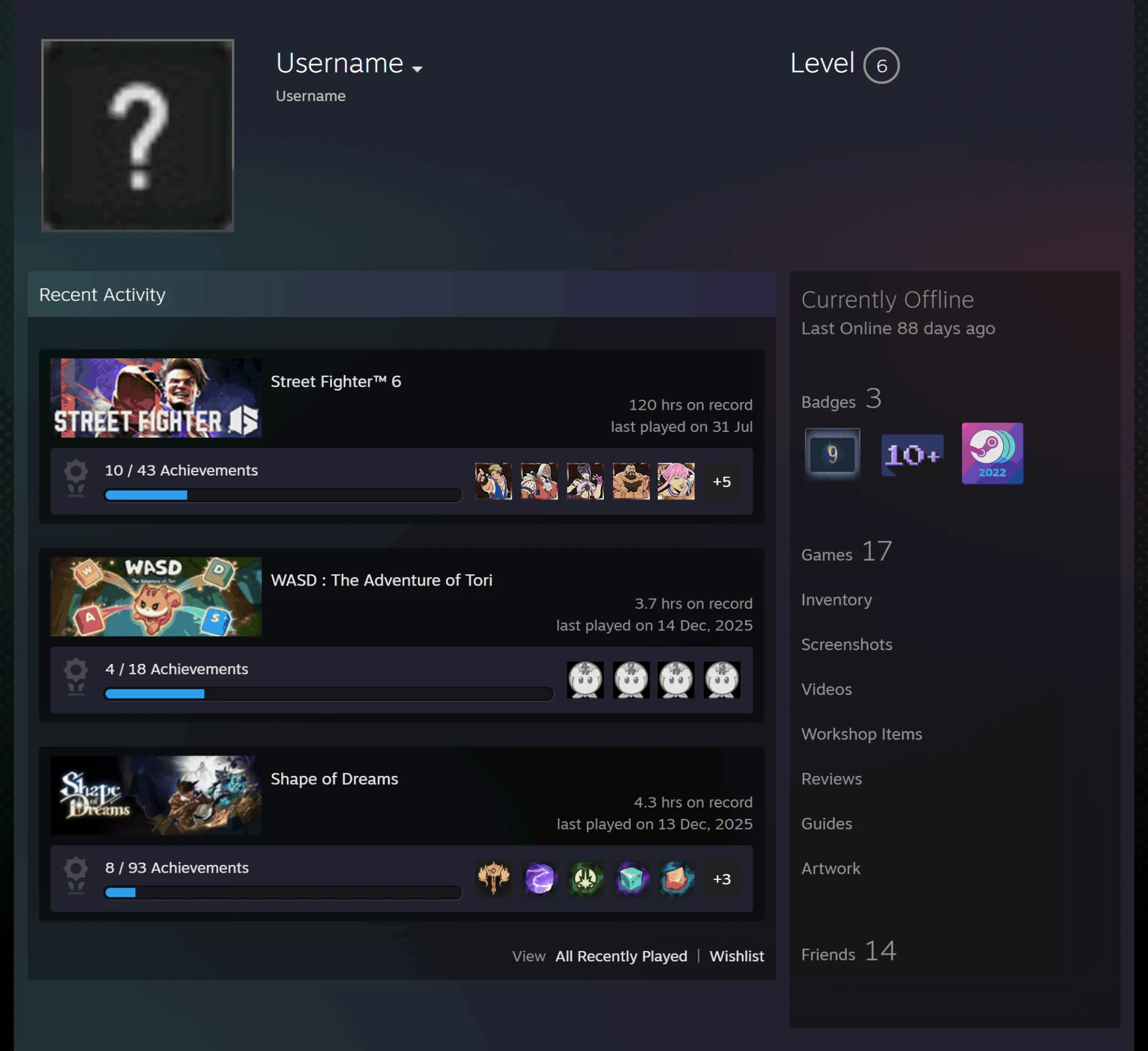Image resolution: width=1148 pixels, height=1051 pixels.
Task: Click first Street Fighter achievement icon
Action: tap(493, 481)
